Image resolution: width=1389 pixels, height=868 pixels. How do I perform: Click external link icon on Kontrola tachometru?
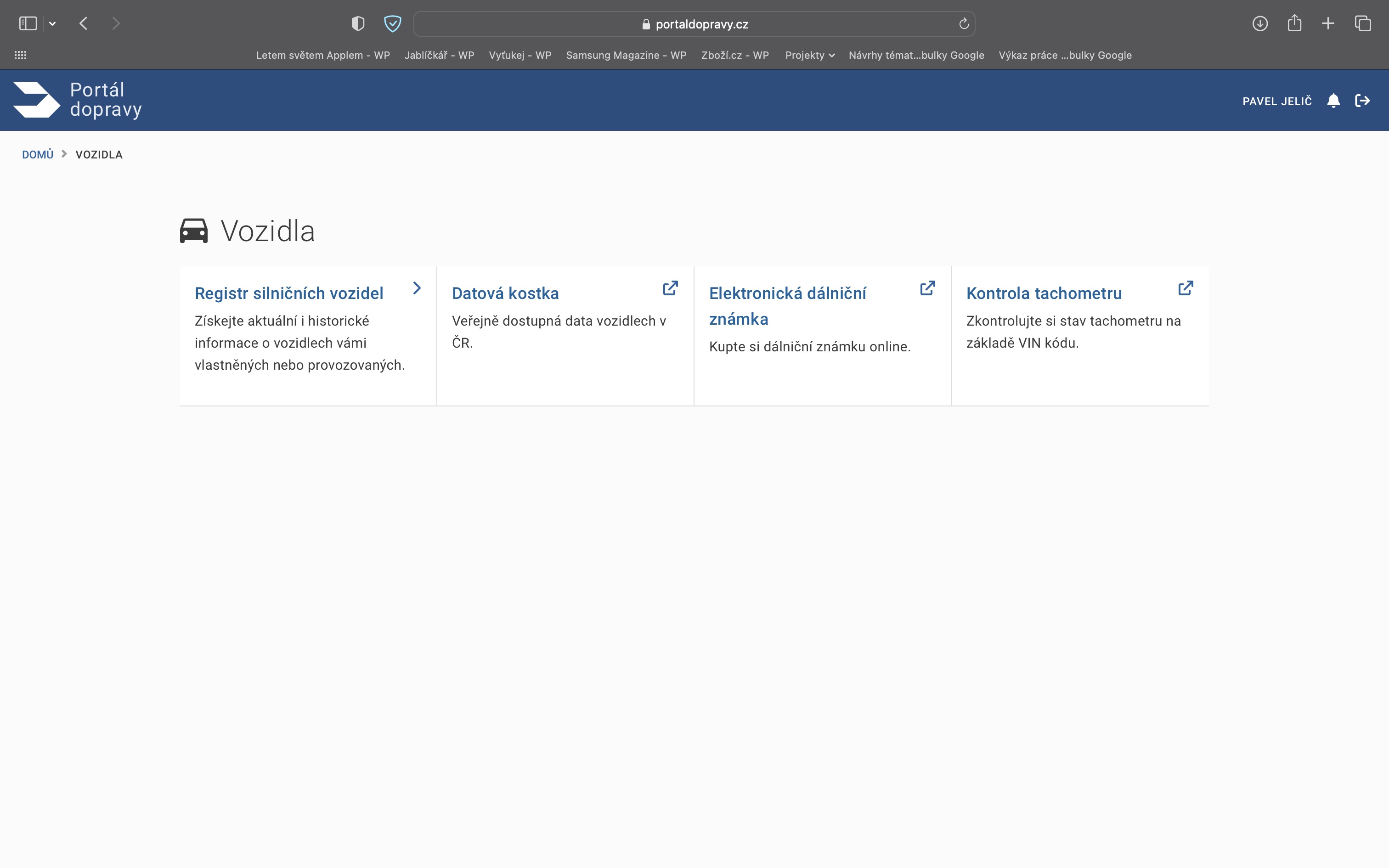tap(1185, 288)
